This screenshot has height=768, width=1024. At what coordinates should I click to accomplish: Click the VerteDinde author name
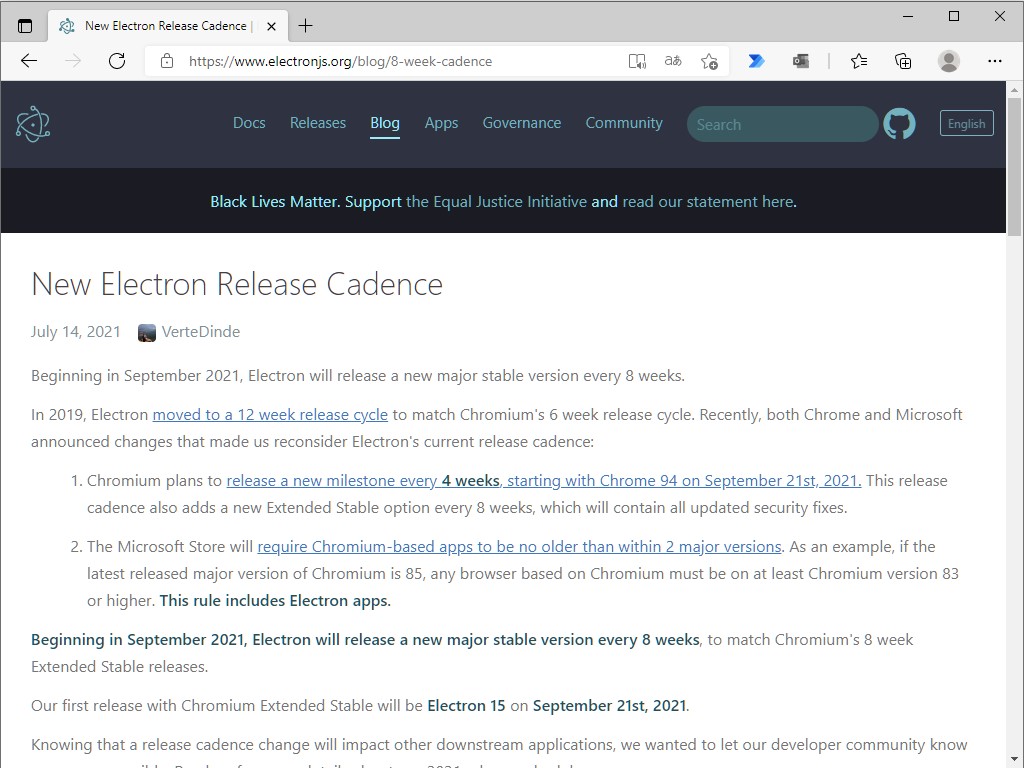point(200,332)
